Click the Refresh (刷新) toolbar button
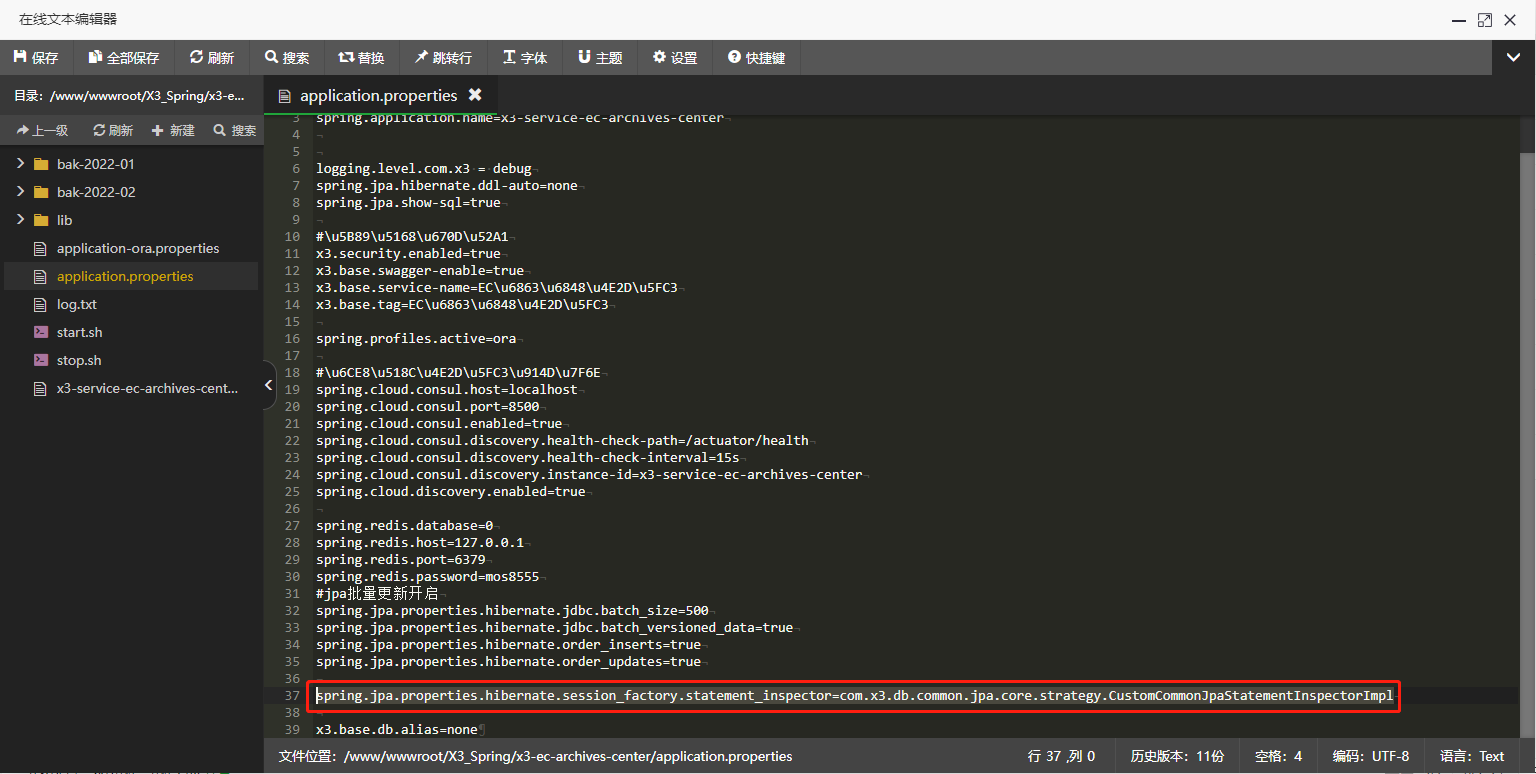Image resolution: width=1536 pixels, height=774 pixels. (x=211, y=58)
